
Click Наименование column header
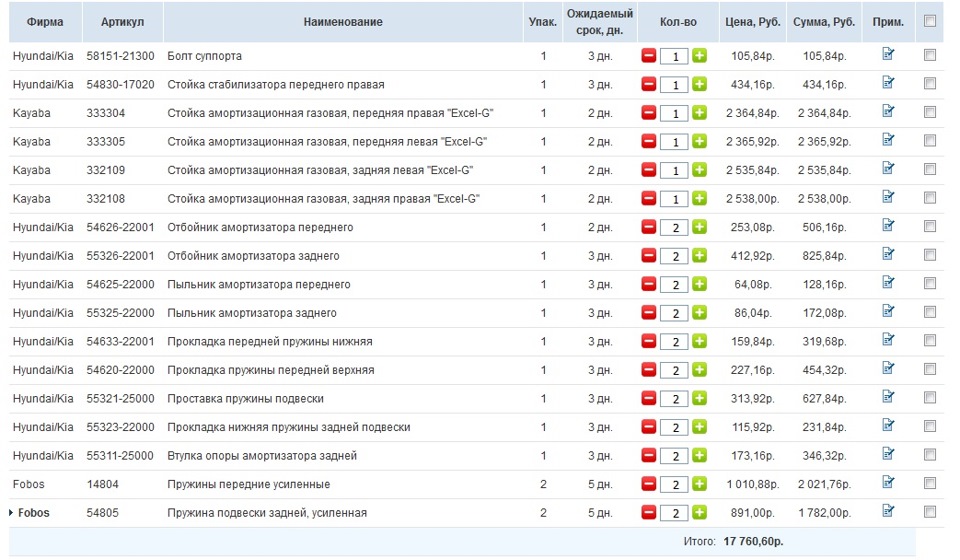point(343,21)
